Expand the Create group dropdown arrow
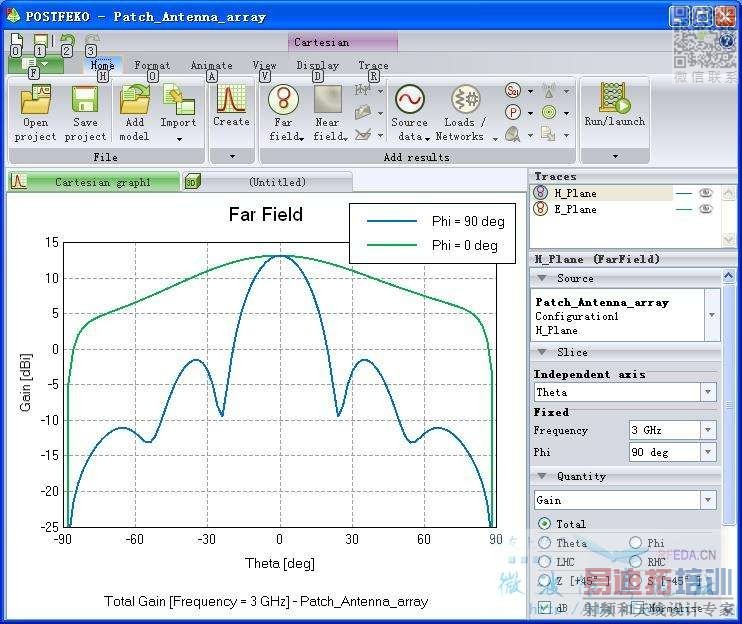742x624 pixels. pyautogui.click(x=232, y=156)
